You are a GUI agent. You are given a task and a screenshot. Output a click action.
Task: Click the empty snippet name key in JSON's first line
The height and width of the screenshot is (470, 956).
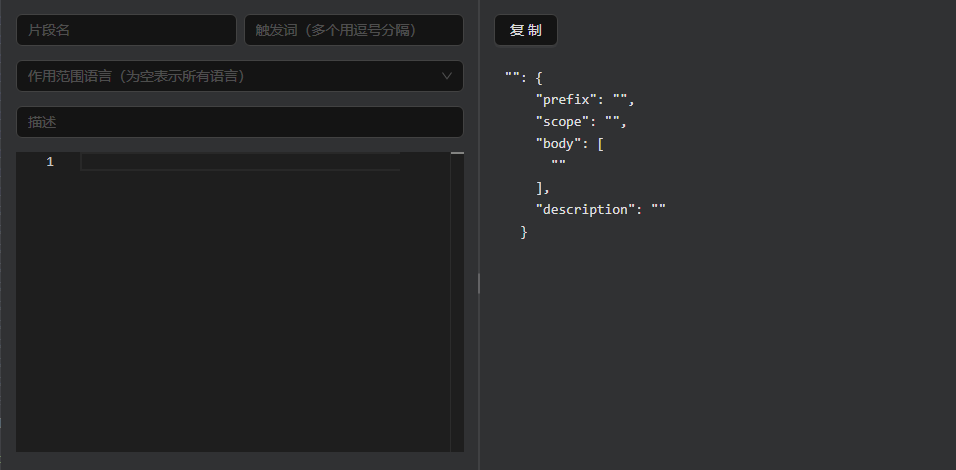pos(512,78)
